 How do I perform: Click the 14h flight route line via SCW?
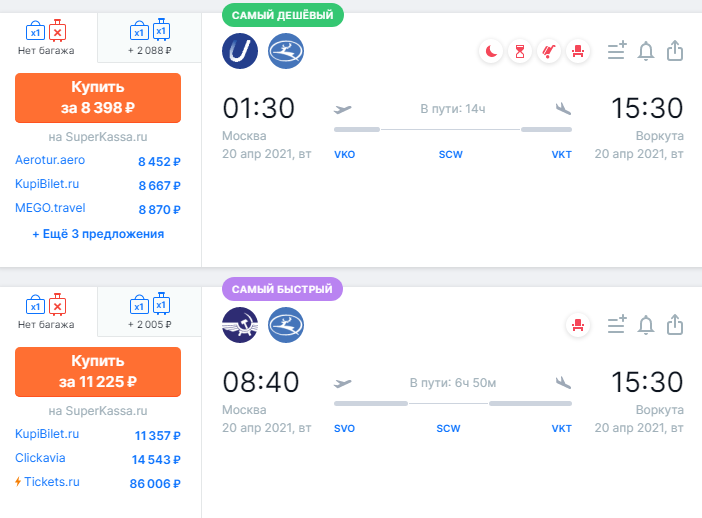(x=452, y=129)
